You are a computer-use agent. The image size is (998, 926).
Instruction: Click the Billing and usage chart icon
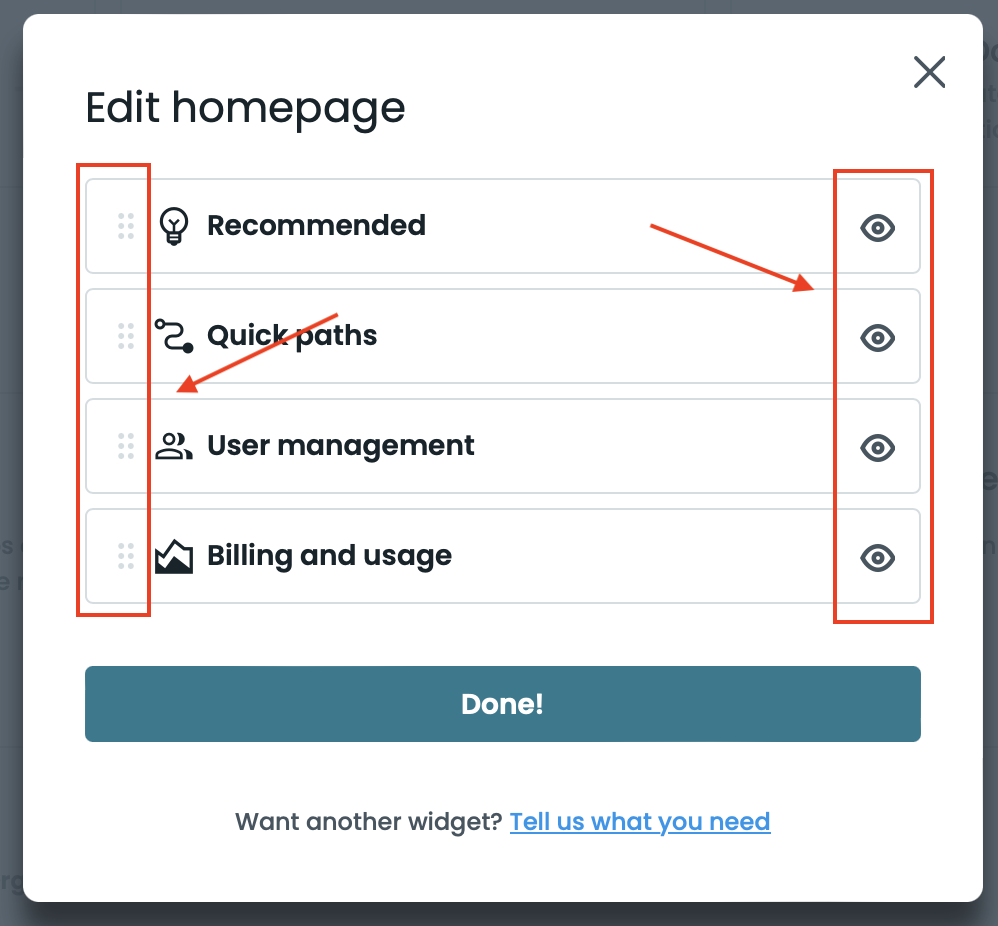(x=172, y=555)
